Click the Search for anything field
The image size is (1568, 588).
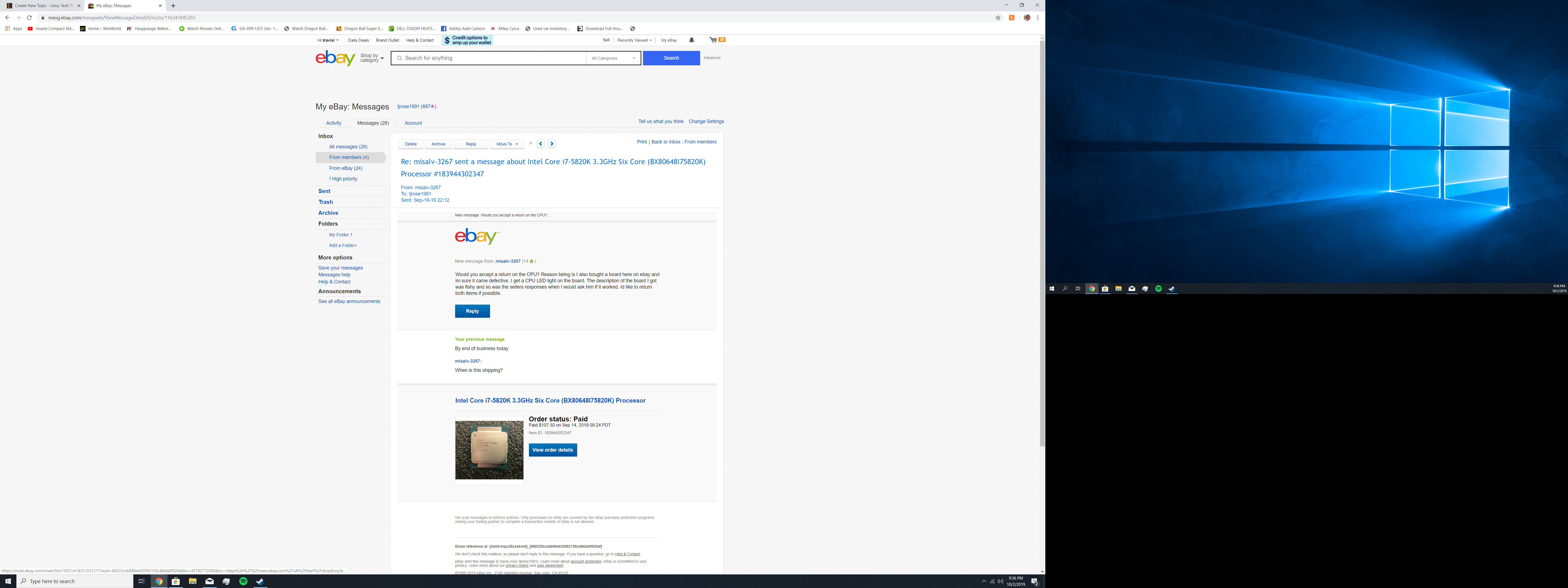[x=489, y=59]
